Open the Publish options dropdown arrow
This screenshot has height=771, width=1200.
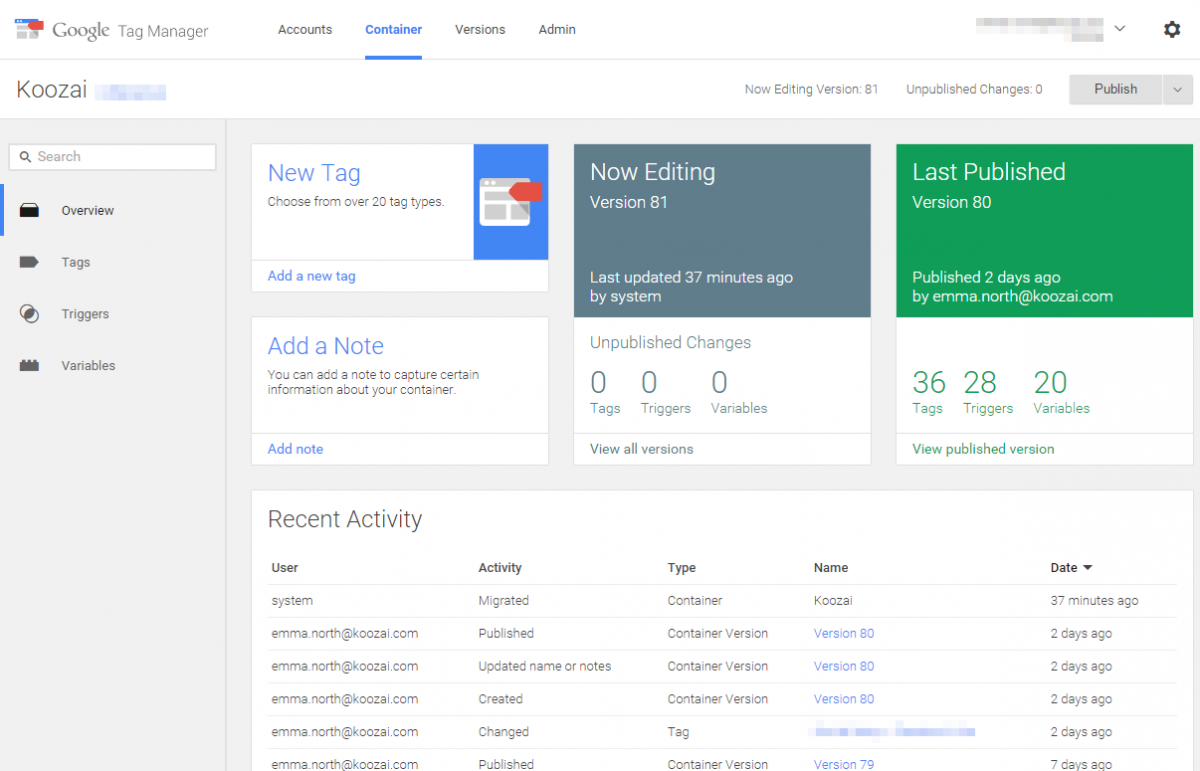click(1177, 89)
